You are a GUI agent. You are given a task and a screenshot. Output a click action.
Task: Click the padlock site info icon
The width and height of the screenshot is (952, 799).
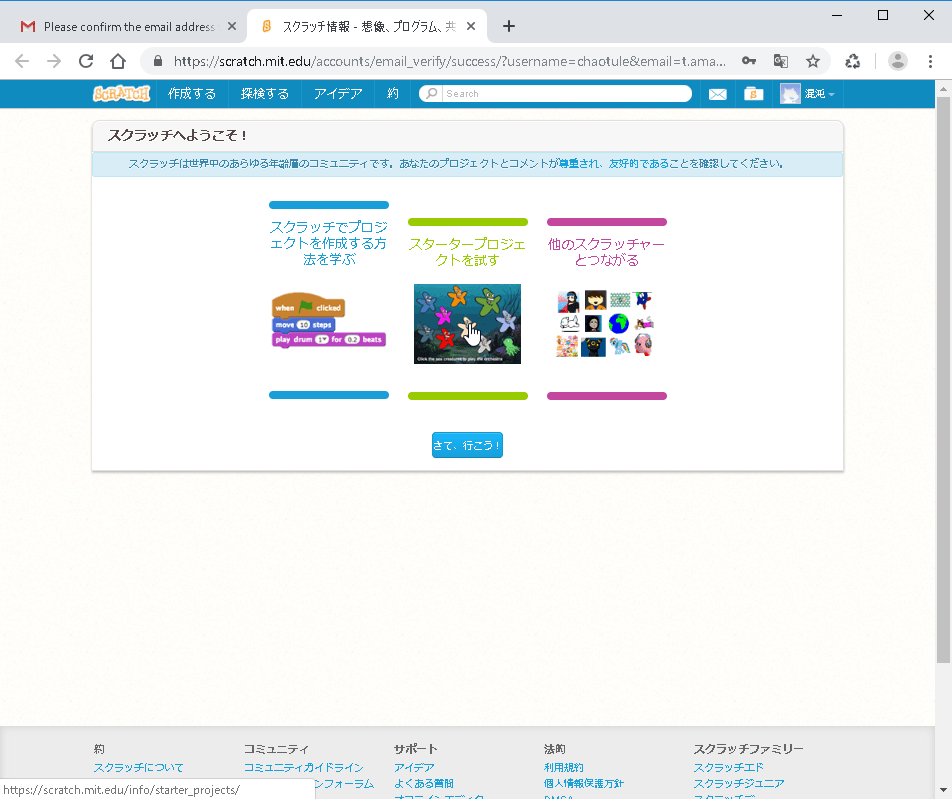coord(158,61)
